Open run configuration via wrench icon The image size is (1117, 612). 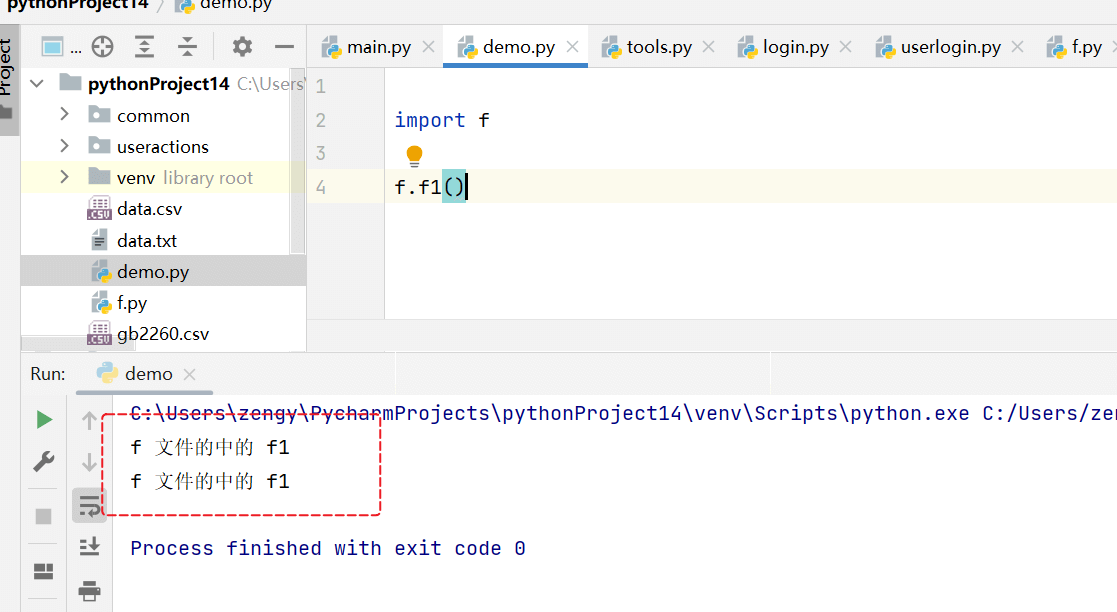(43, 462)
